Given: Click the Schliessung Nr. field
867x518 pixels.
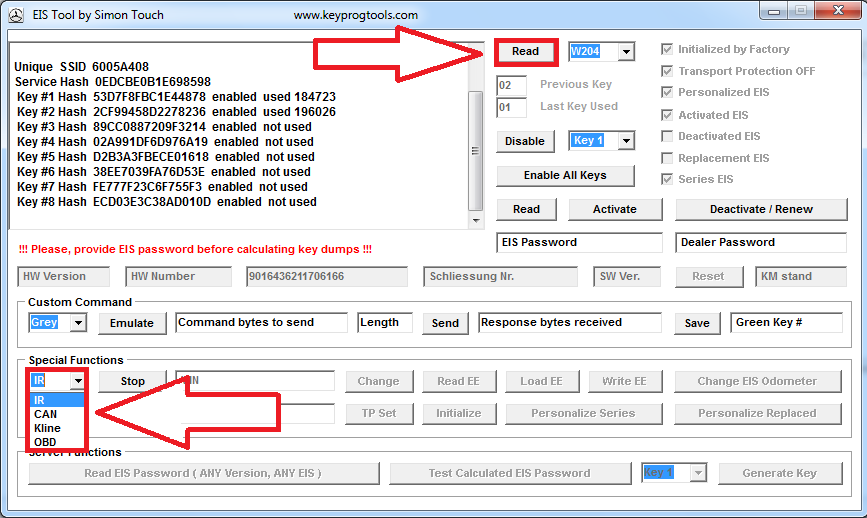Looking at the screenshot, I should click(500, 276).
